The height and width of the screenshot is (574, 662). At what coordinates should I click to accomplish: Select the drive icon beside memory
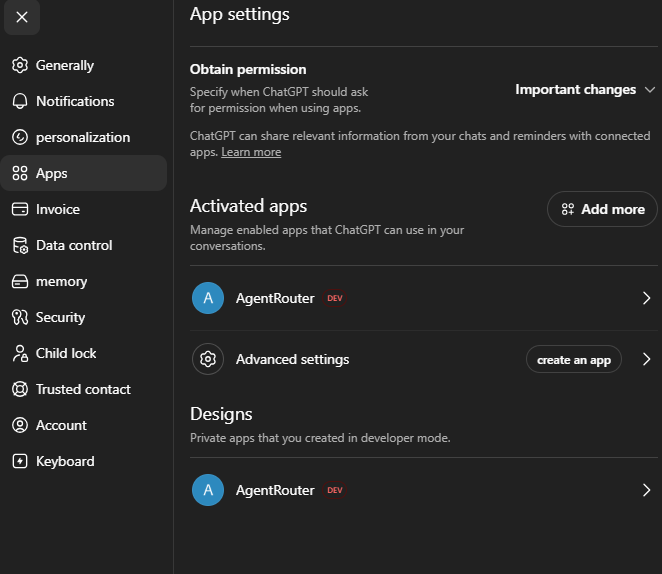(x=20, y=281)
